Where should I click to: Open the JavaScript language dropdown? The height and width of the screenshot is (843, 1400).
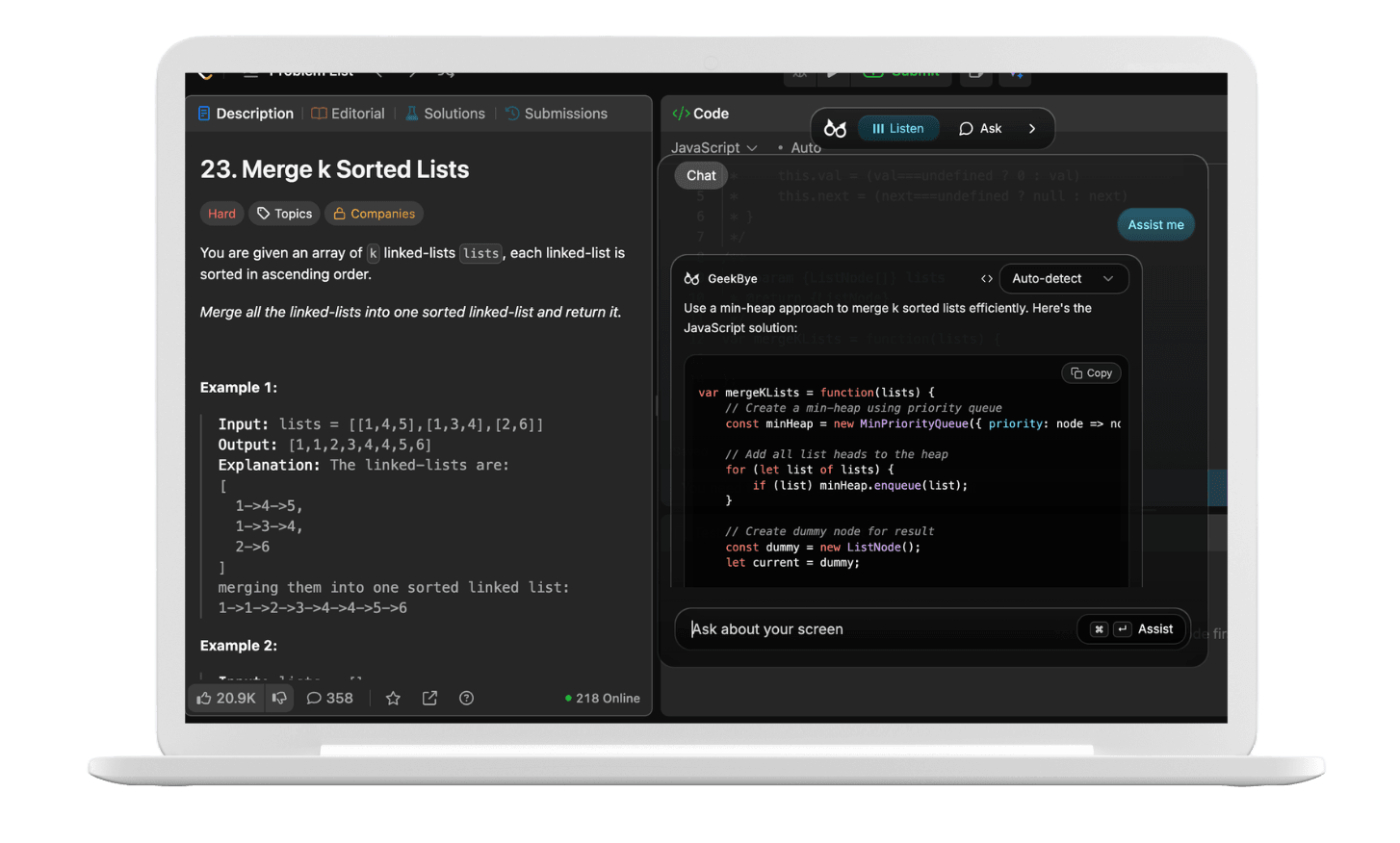[714, 148]
